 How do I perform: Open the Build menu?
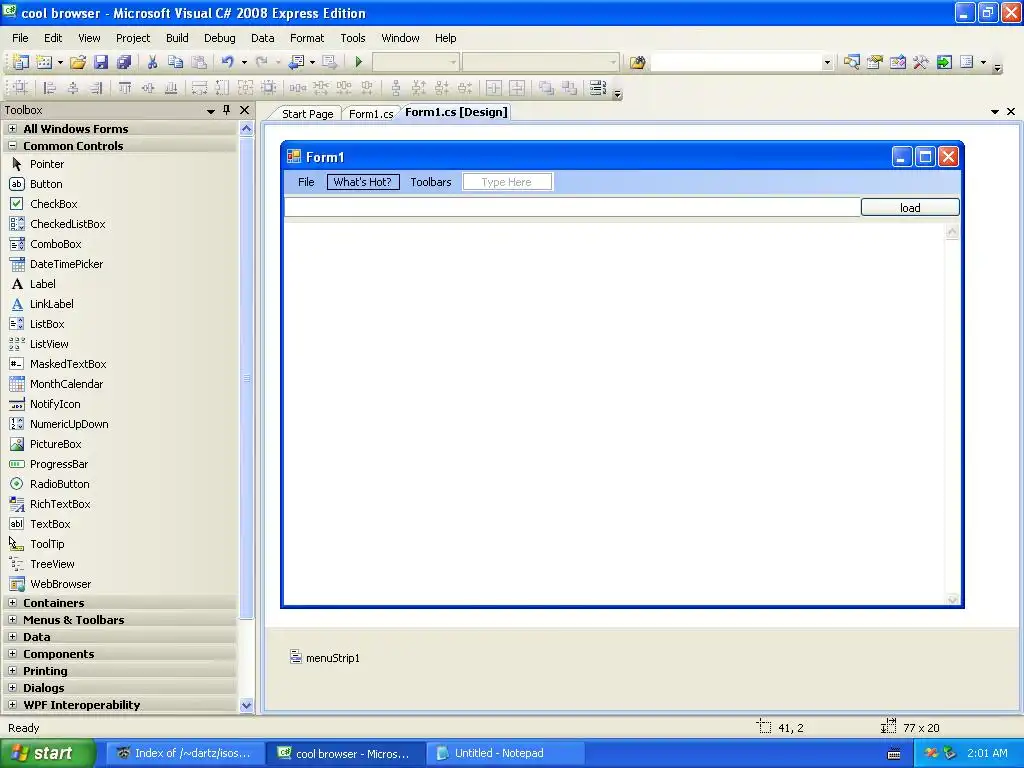[x=177, y=38]
